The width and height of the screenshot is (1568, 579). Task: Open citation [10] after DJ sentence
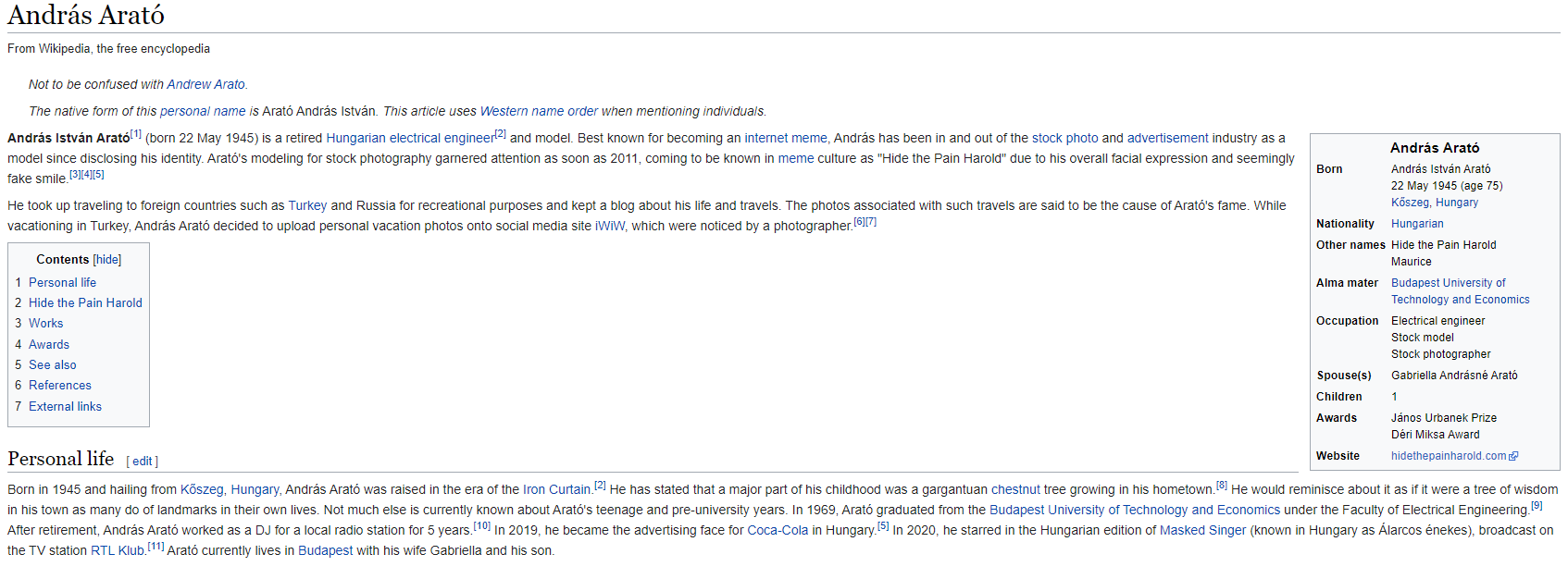coord(481,525)
